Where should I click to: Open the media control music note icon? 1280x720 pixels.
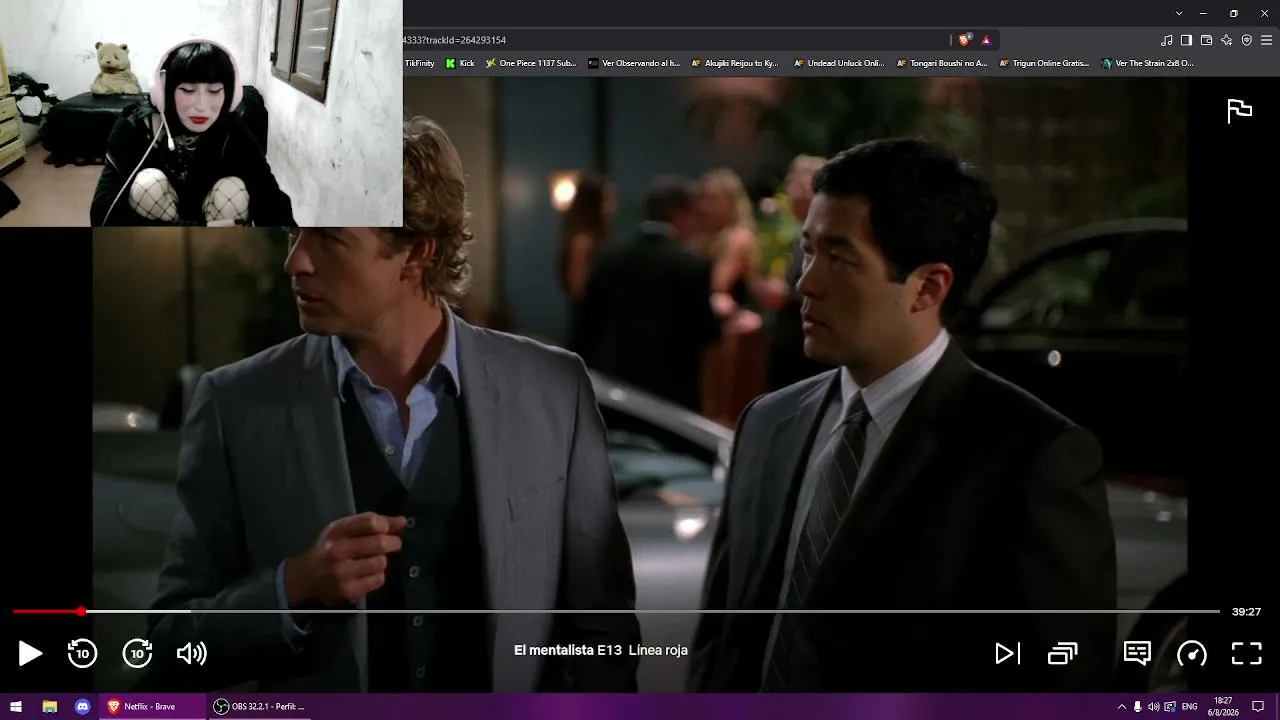pos(1166,40)
